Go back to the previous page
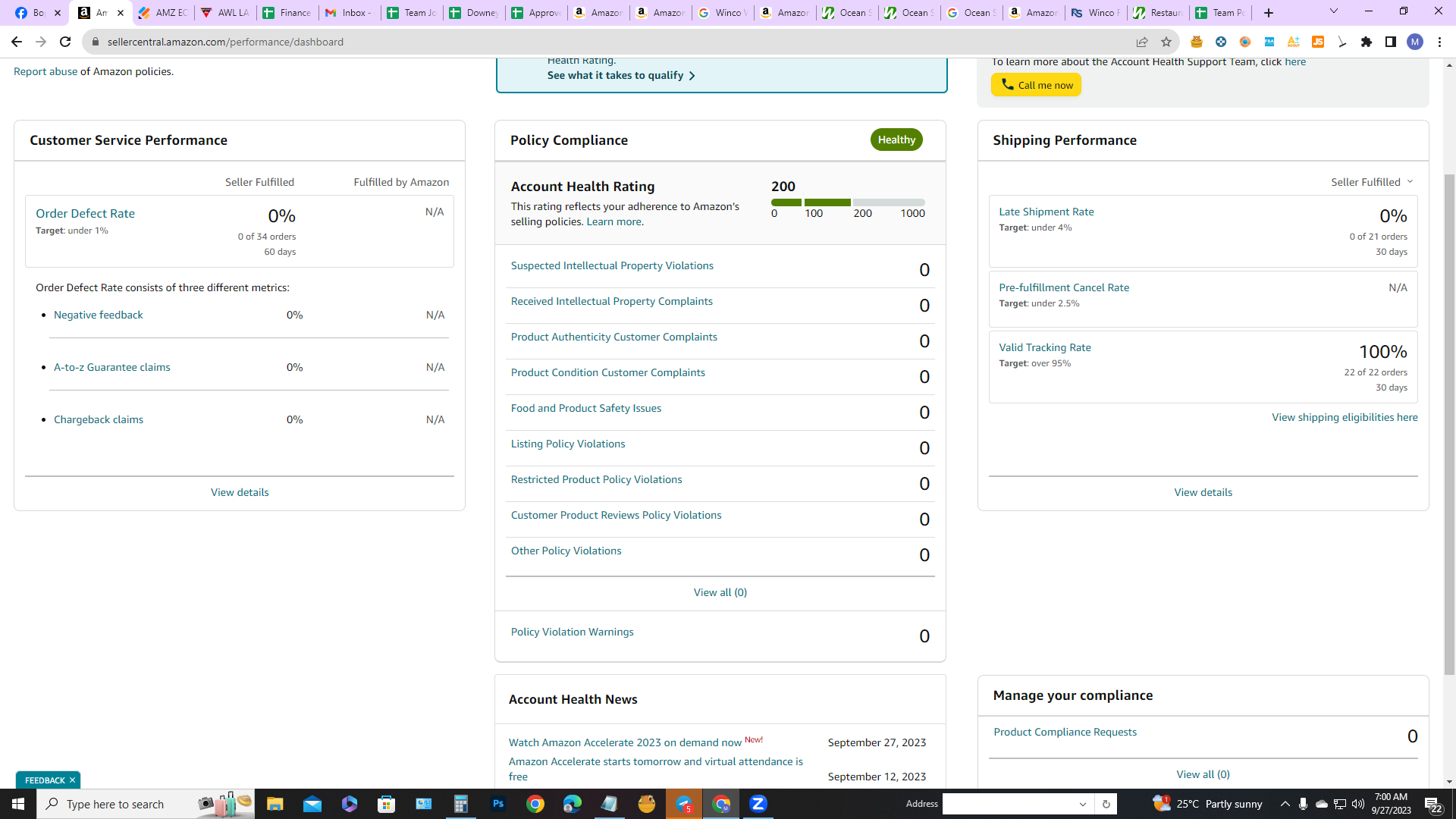 pyautogui.click(x=17, y=42)
